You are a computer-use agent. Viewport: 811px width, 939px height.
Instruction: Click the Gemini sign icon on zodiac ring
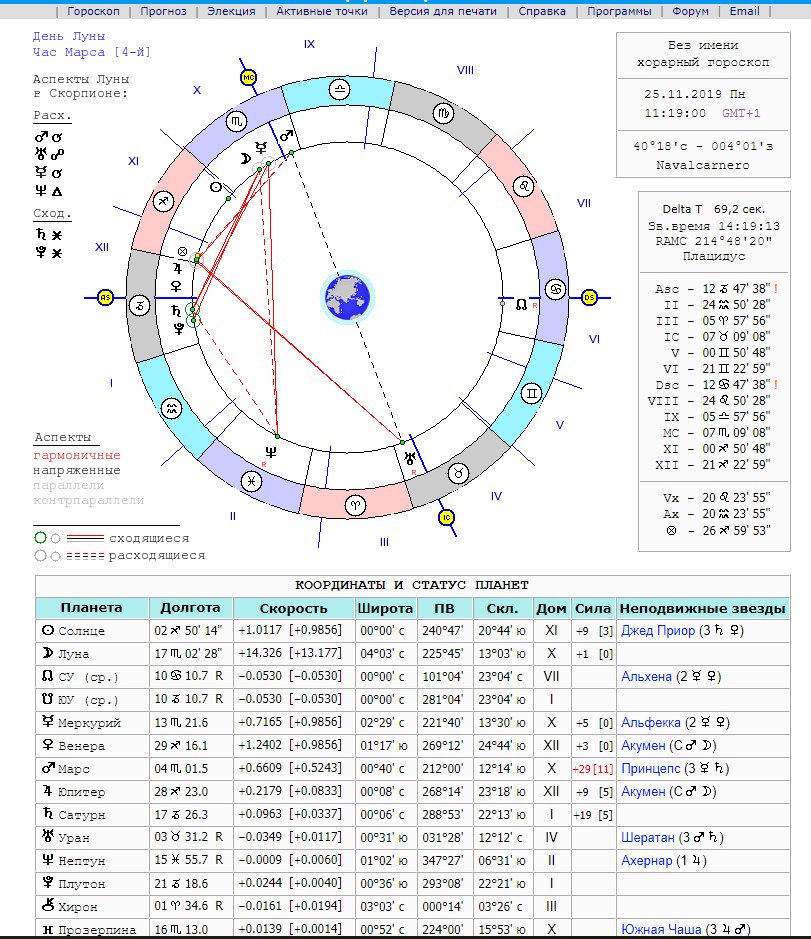[532, 393]
